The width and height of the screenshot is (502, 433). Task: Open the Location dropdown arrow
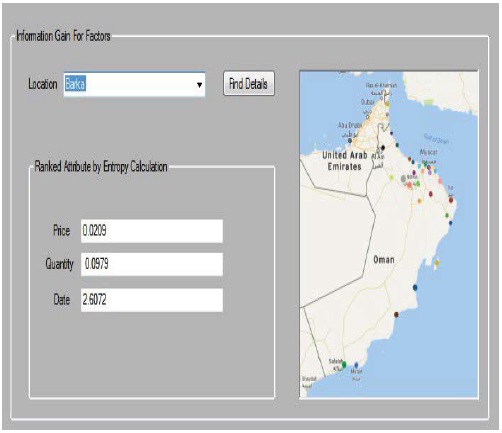199,85
